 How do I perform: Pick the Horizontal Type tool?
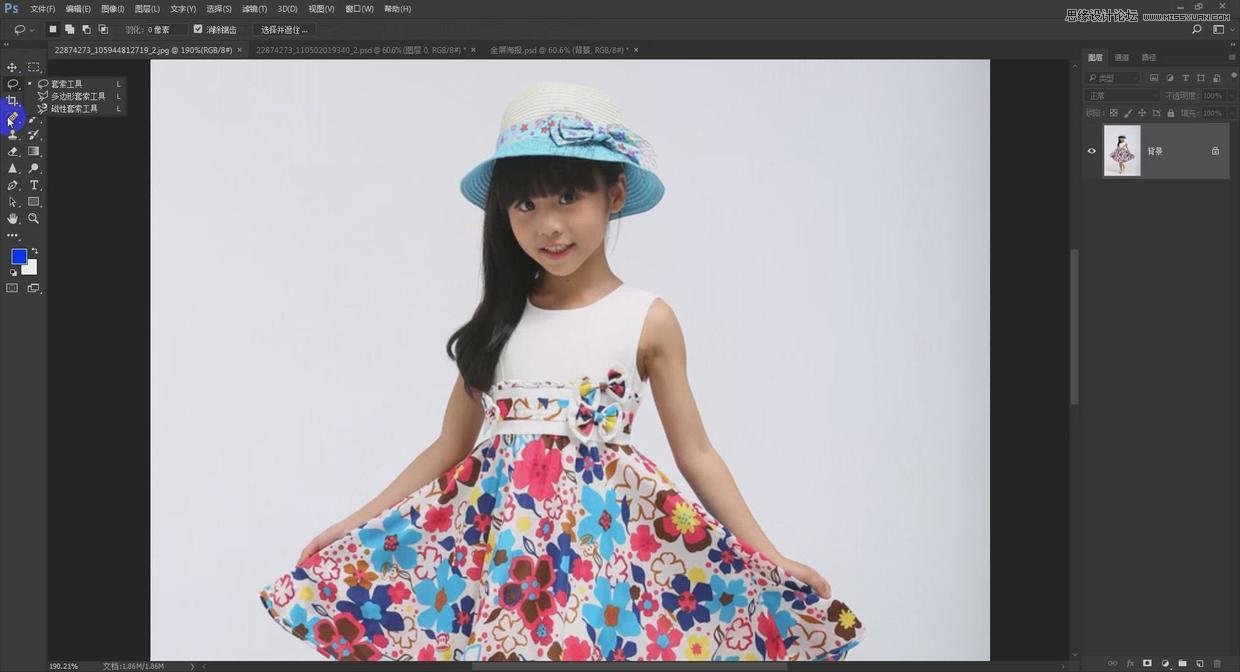click(x=34, y=185)
